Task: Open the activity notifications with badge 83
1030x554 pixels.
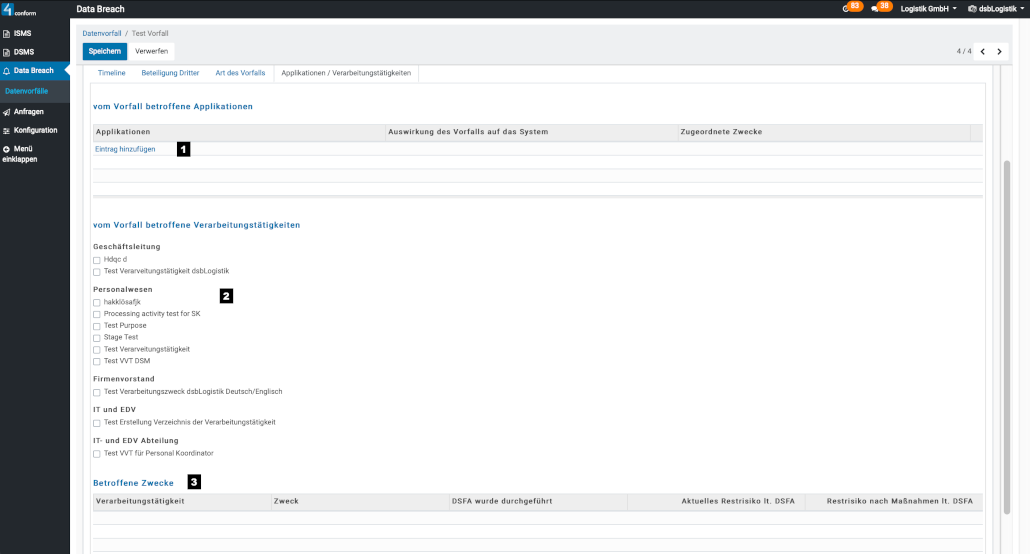Action: (x=846, y=8)
